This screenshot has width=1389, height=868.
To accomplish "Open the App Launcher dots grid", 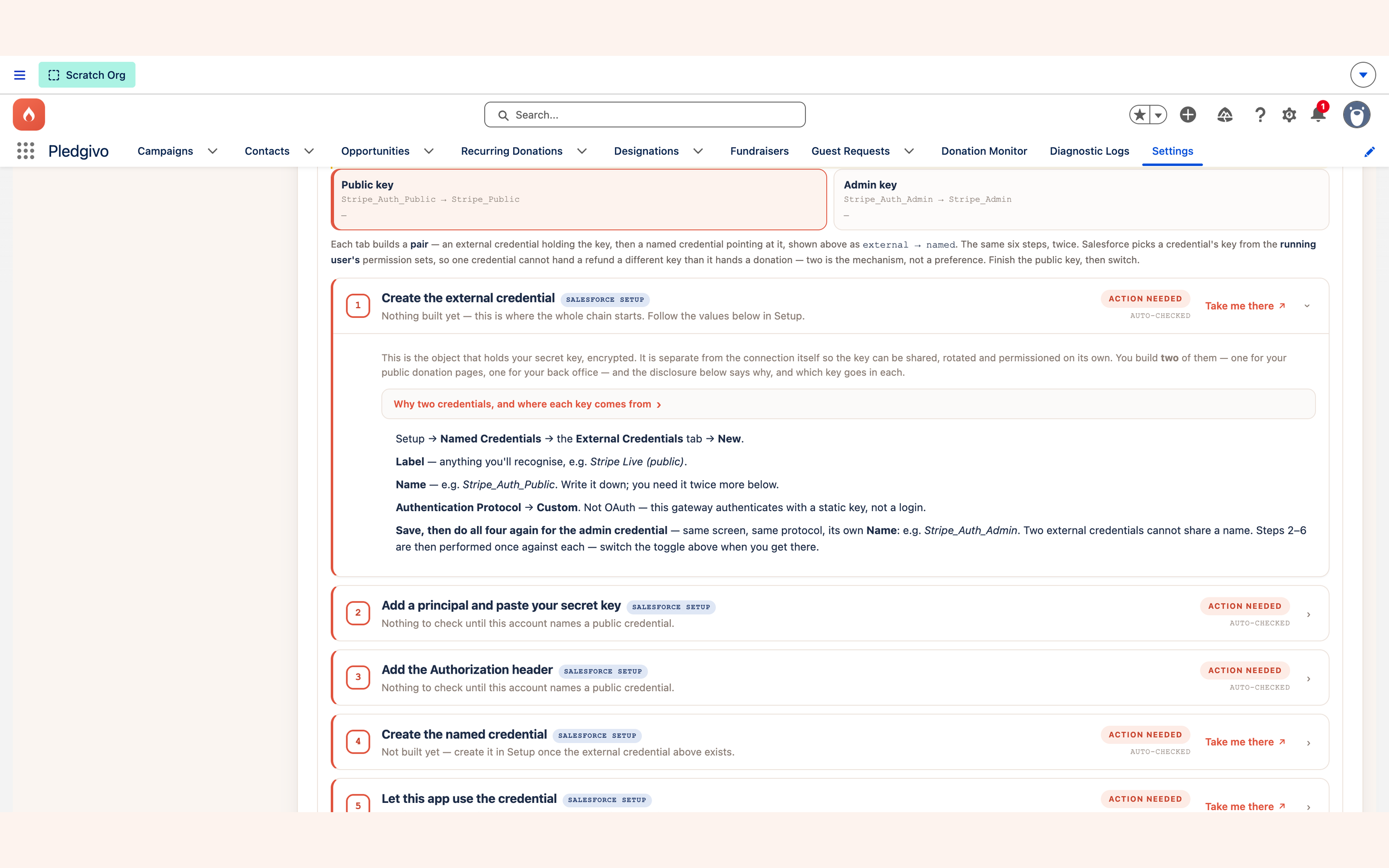I will pyautogui.click(x=25, y=151).
